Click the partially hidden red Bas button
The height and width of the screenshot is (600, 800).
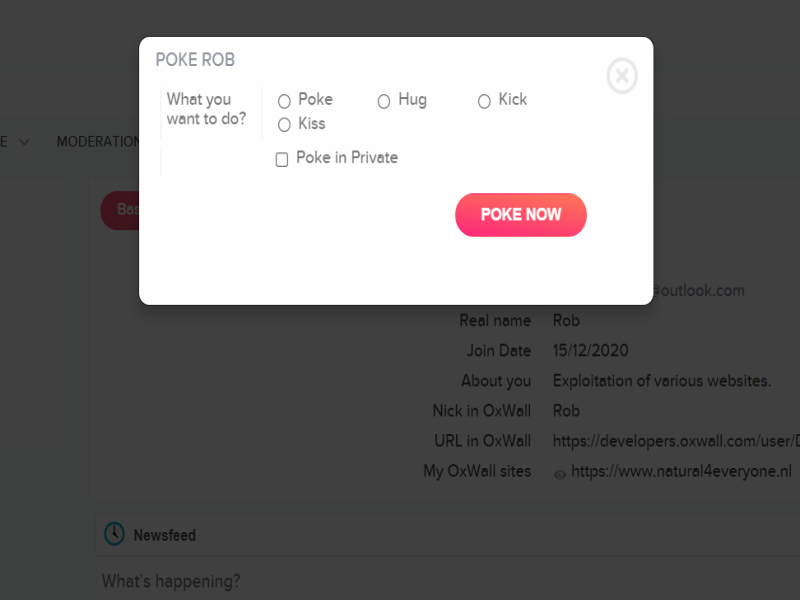[x=120, y=210]
